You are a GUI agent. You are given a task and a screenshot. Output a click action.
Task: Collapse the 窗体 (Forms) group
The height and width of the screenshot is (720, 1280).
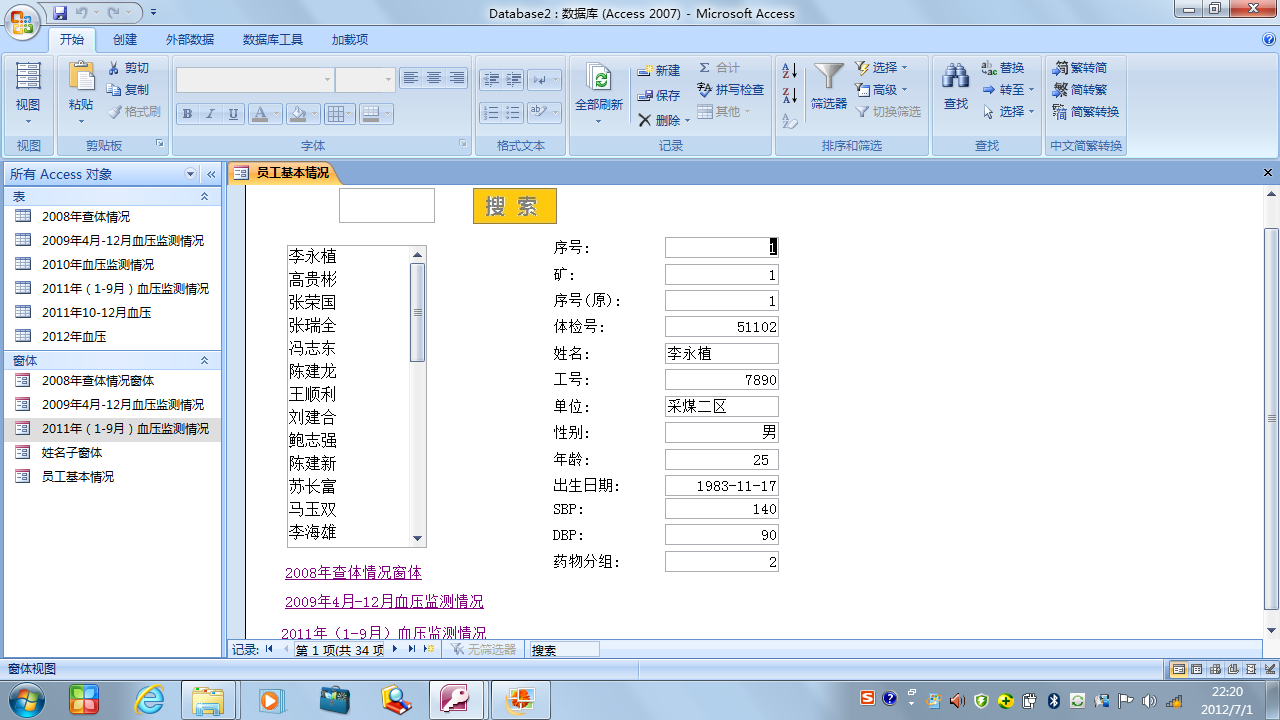(204, 360)
